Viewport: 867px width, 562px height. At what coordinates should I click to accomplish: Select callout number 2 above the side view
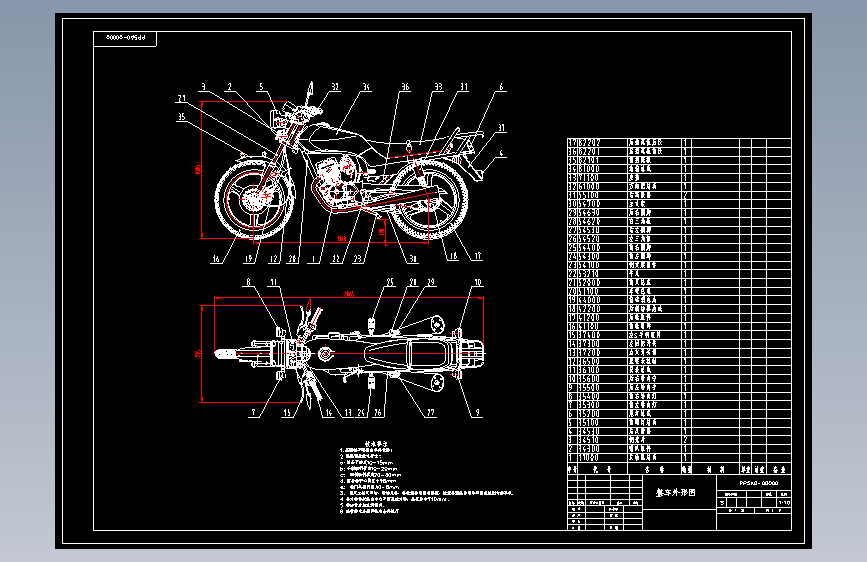(229, 87)
